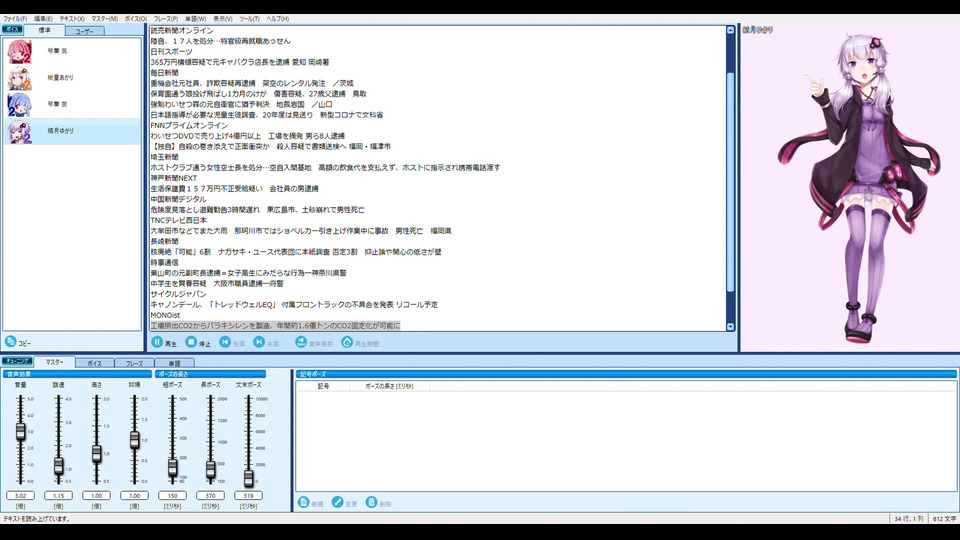Screen dimensions: 960x540
Task: Click the line 神戸新聞NEXT in editor
Action: click(174, 178)
